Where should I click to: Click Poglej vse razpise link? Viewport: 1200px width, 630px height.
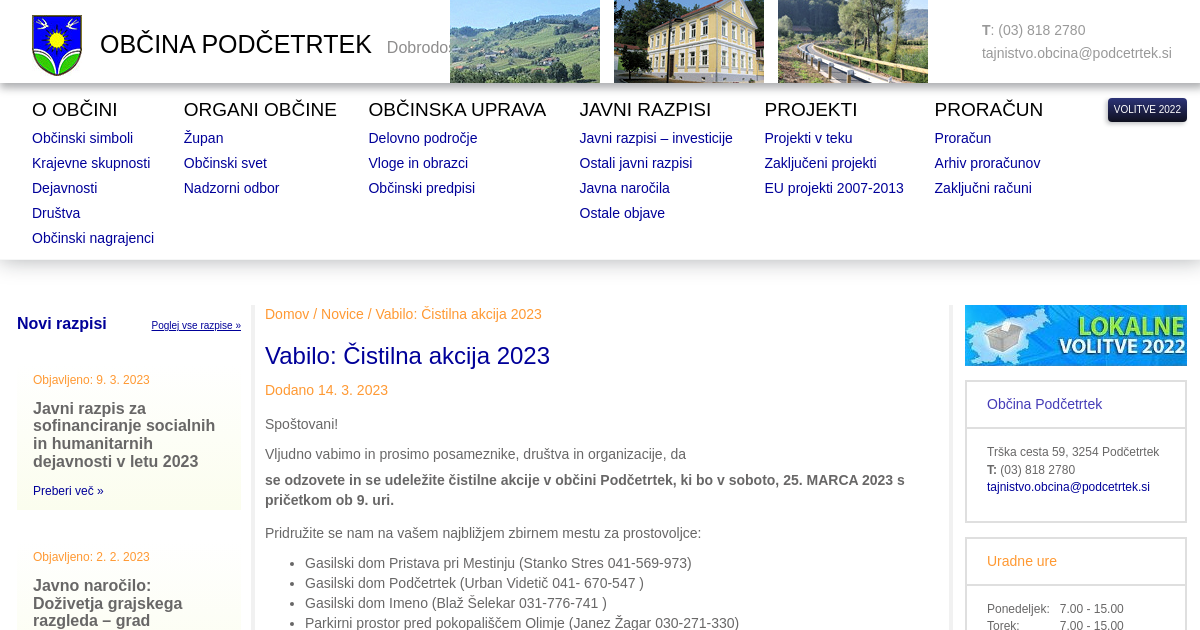[196, 326]
